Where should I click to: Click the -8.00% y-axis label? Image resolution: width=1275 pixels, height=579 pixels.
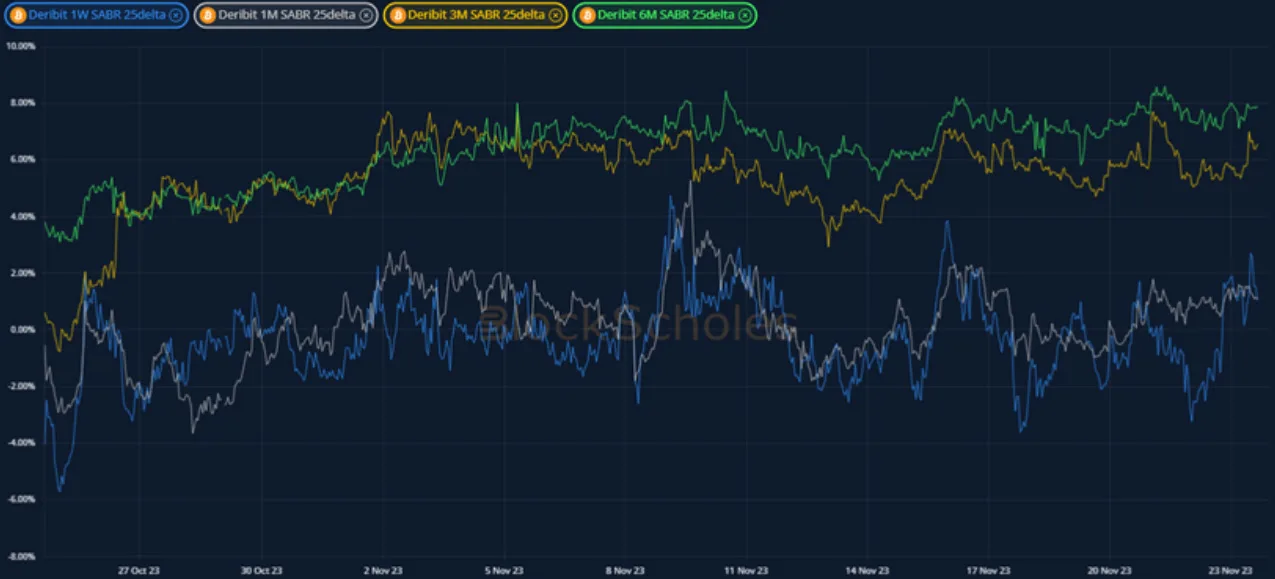pyautogui.click(x=22, y=556)
